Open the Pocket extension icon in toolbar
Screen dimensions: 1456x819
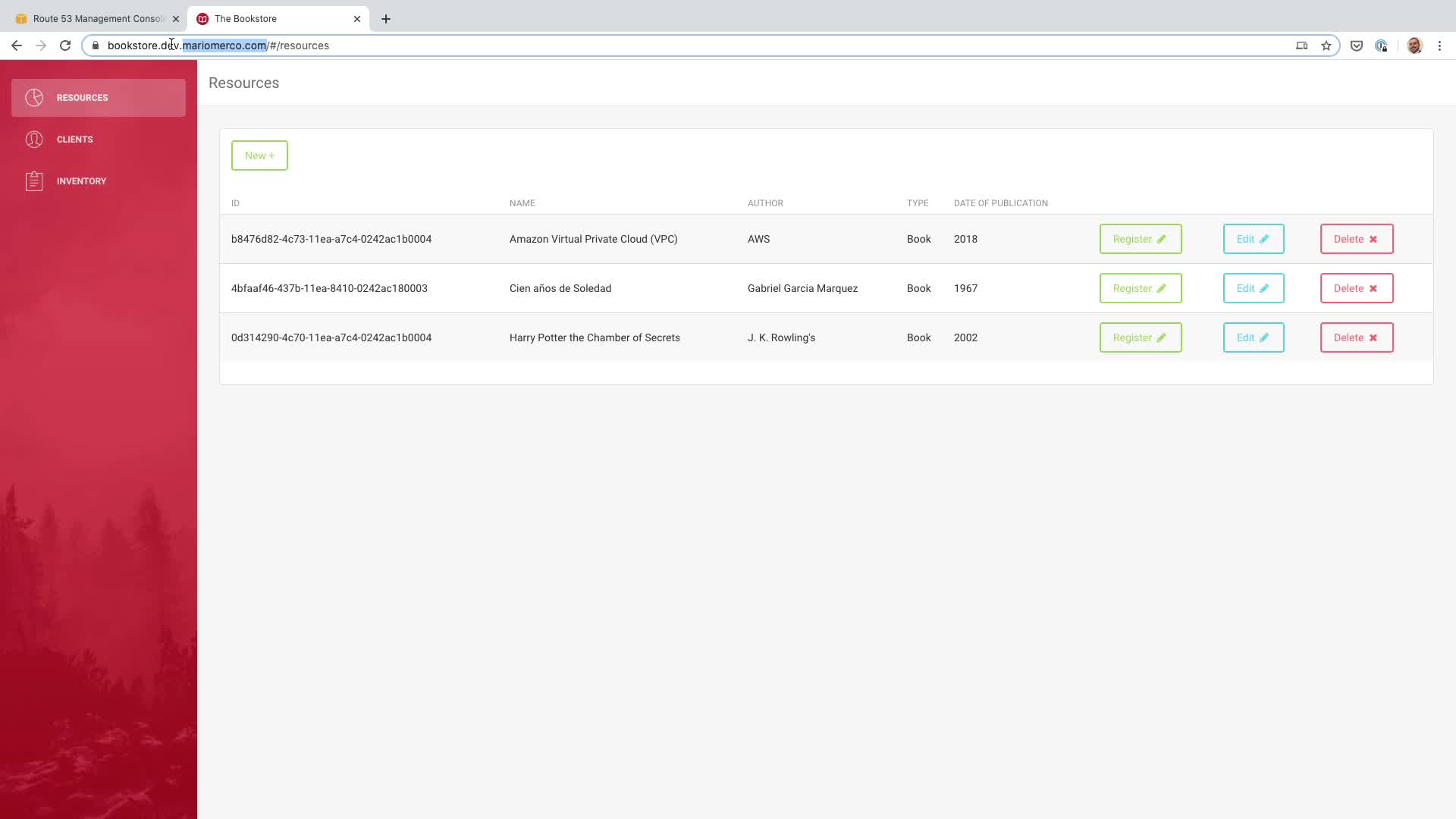(1357, 45)
